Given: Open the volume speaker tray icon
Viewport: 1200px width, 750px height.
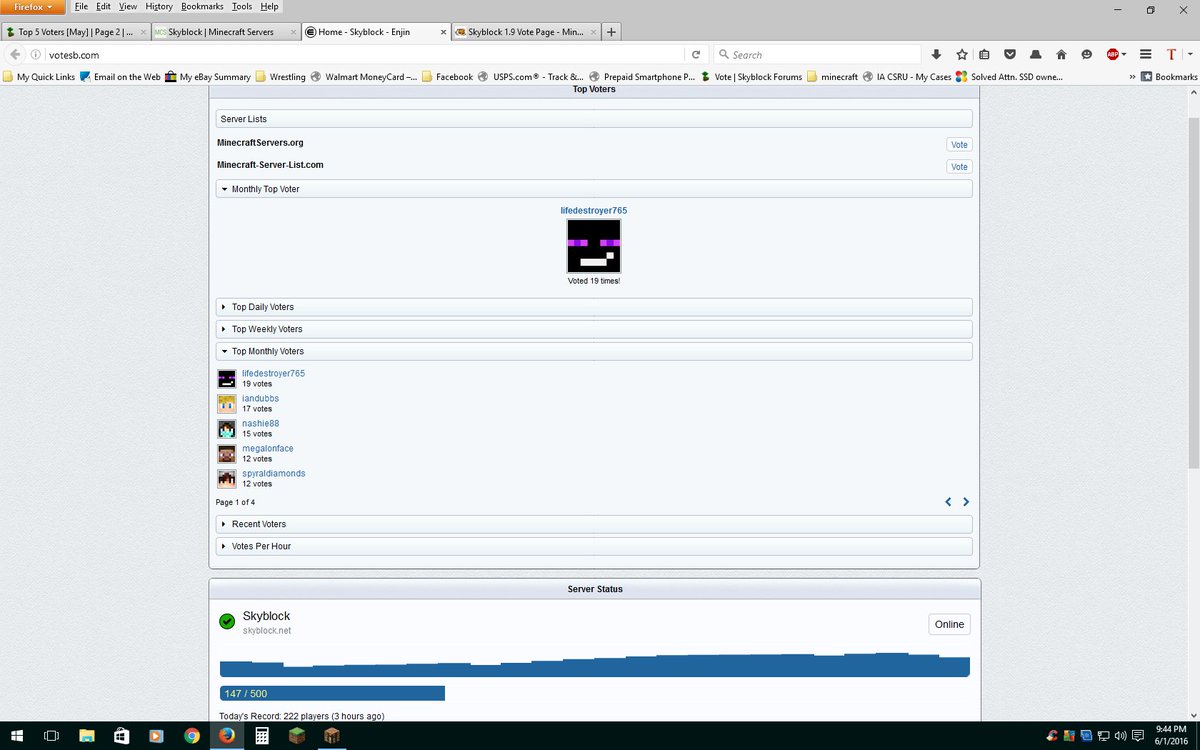Looking at the screenshot, I should click(1120, 736).
